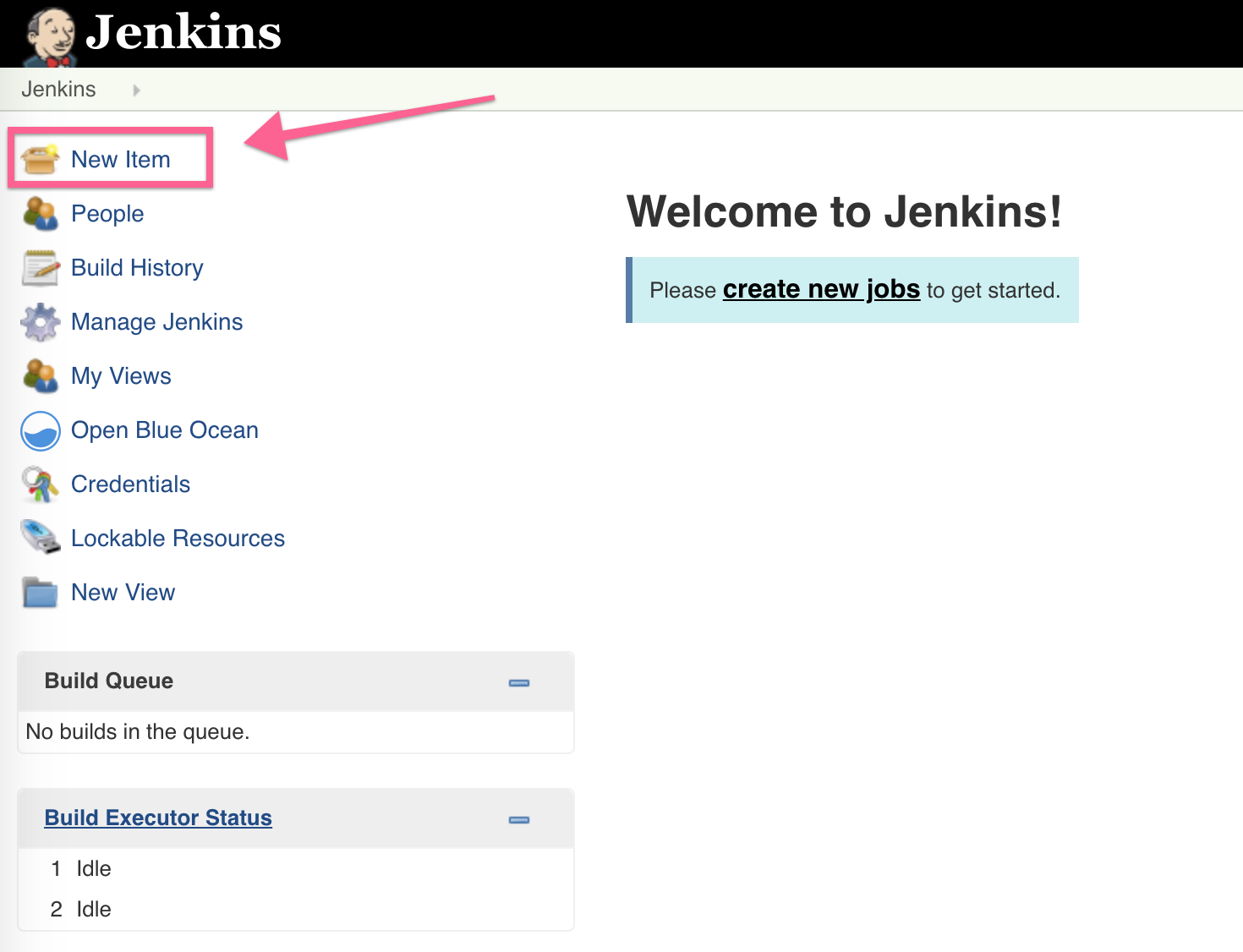
Task: Click the Jenkins butler logo icon
Action: [50, 36]
